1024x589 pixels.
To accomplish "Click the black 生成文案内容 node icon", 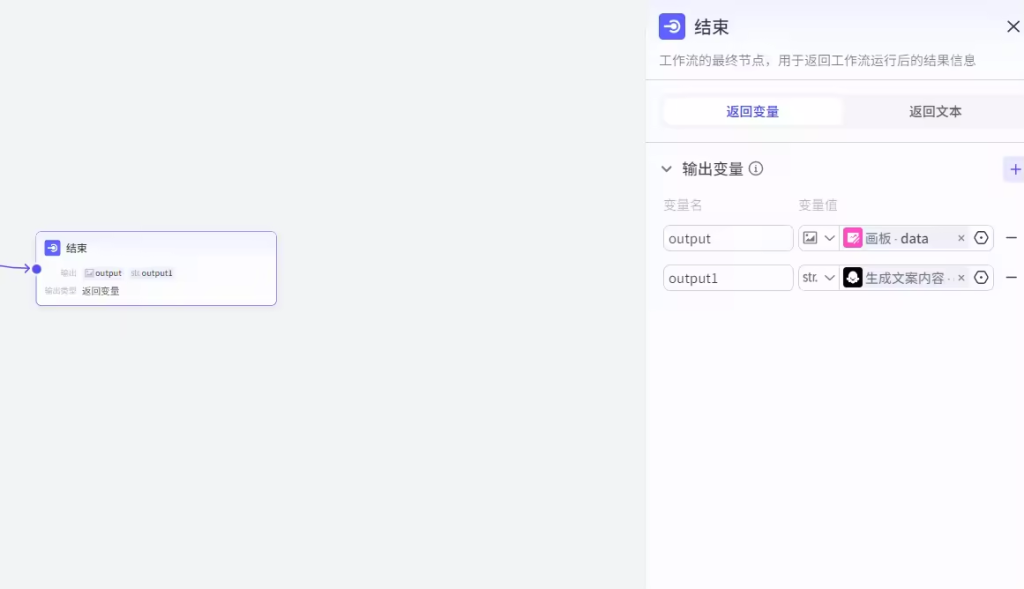I will click(x=853, y=278).
